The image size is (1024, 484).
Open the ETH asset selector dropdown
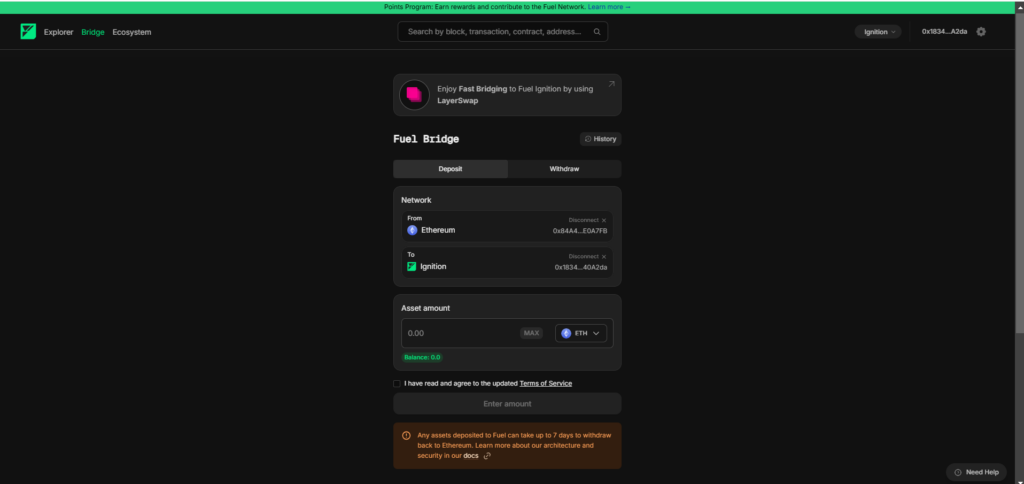581,333
